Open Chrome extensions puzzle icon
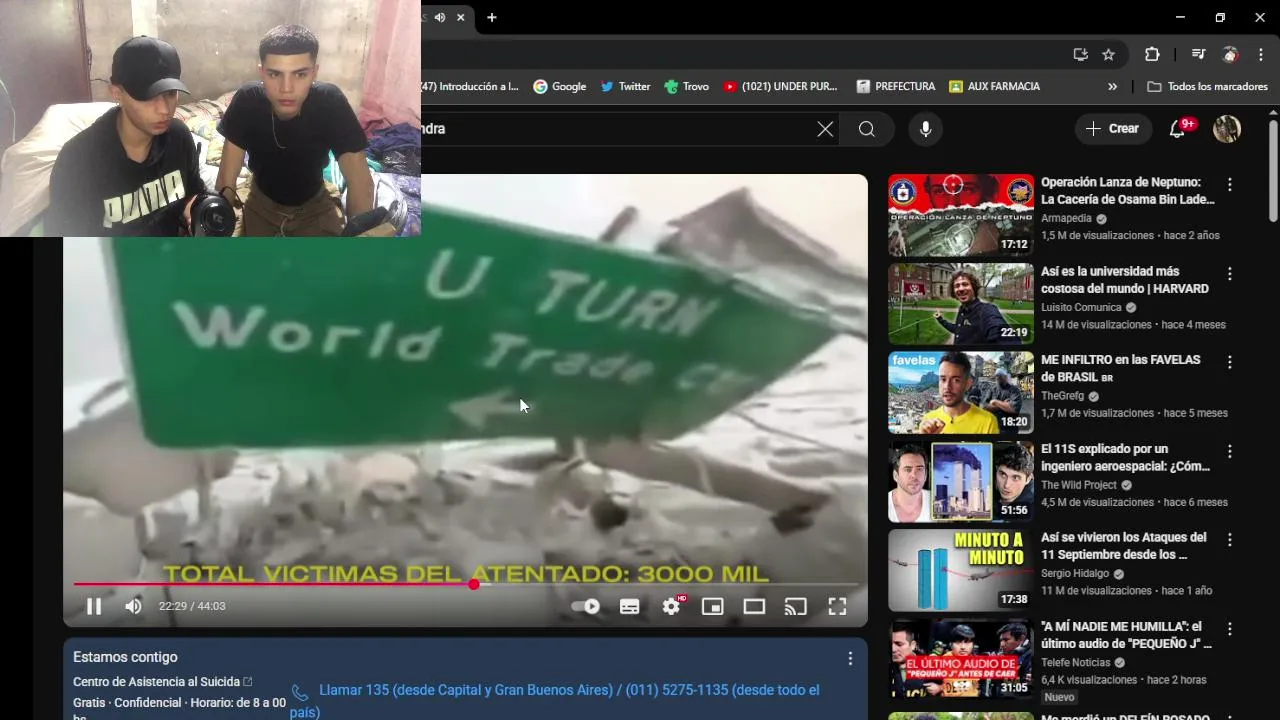Screen dimensions: 1280x720 click(x=1152, y=54)
